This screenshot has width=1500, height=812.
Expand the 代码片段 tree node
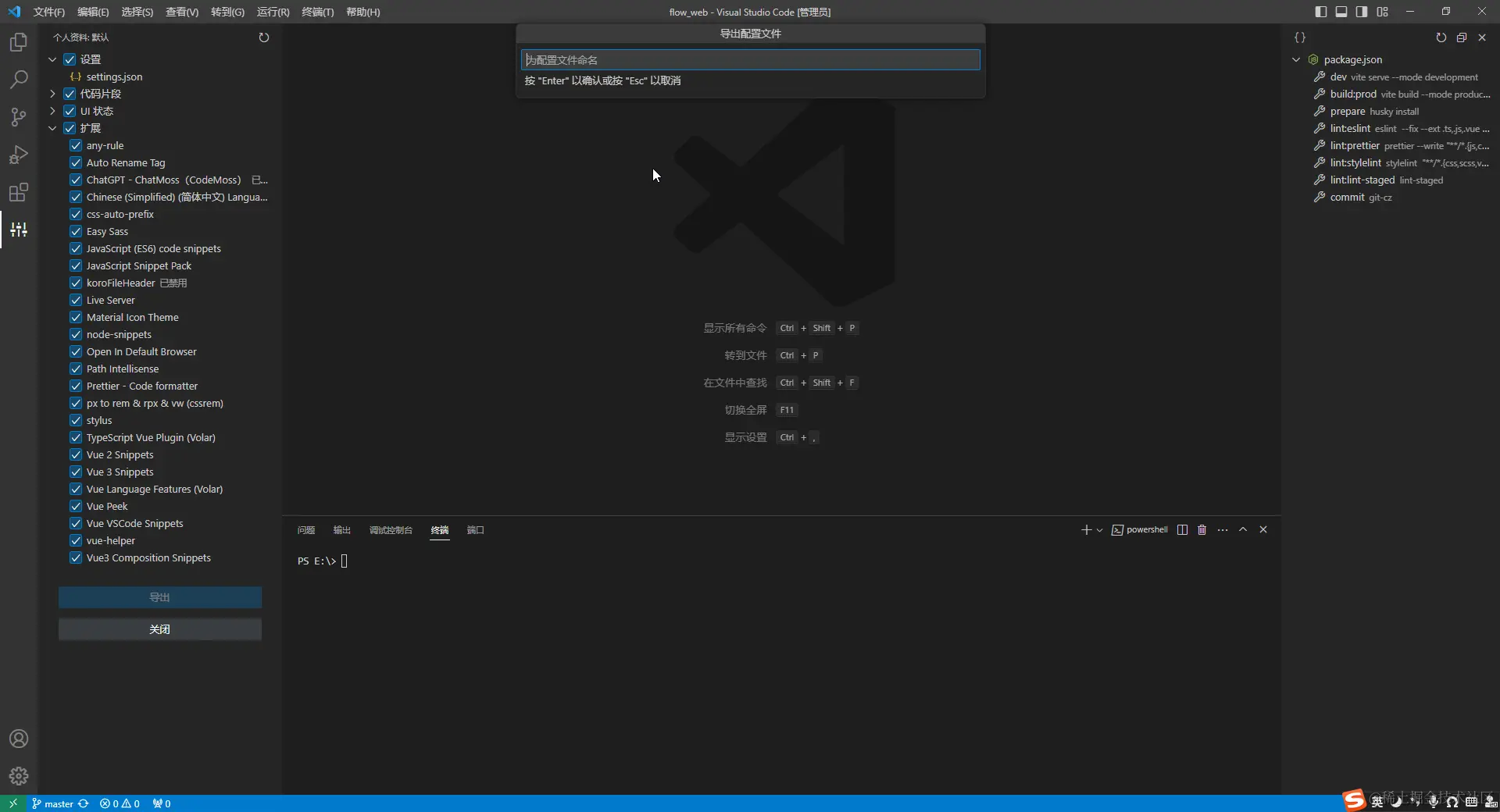[x=52, y=94]
